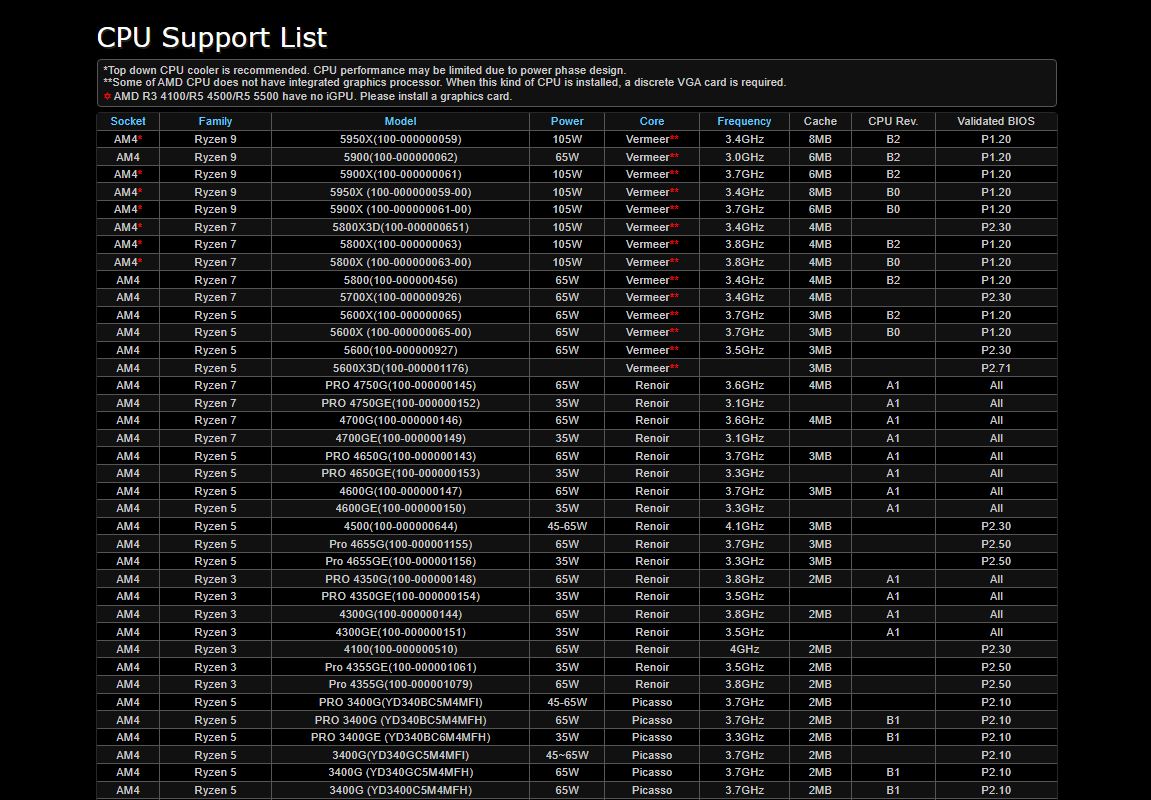Click the CPU Rev. column header

point(893,121)
